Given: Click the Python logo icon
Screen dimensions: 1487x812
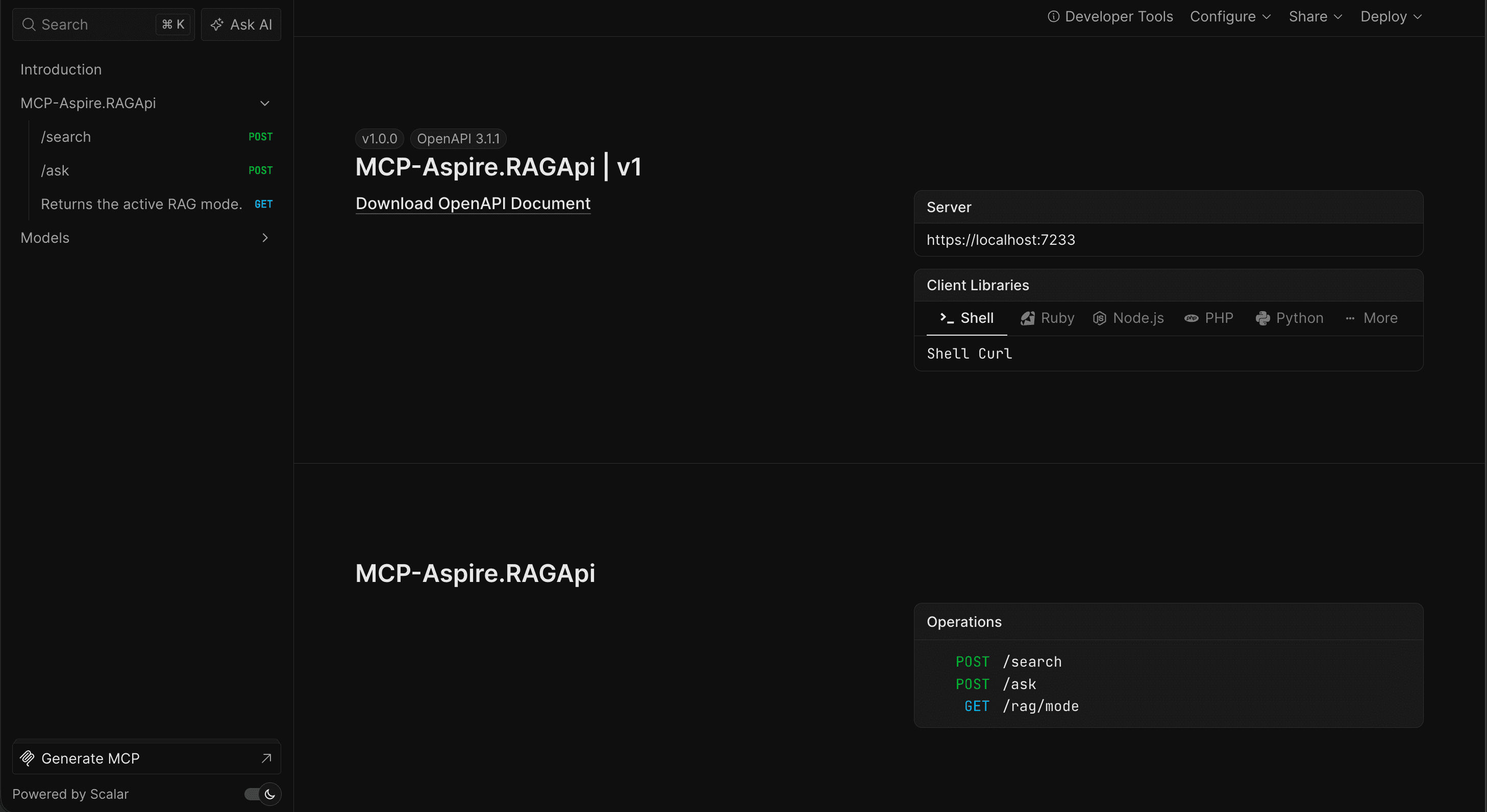Looking at the screenshot, I should [x=1262, y=318].
